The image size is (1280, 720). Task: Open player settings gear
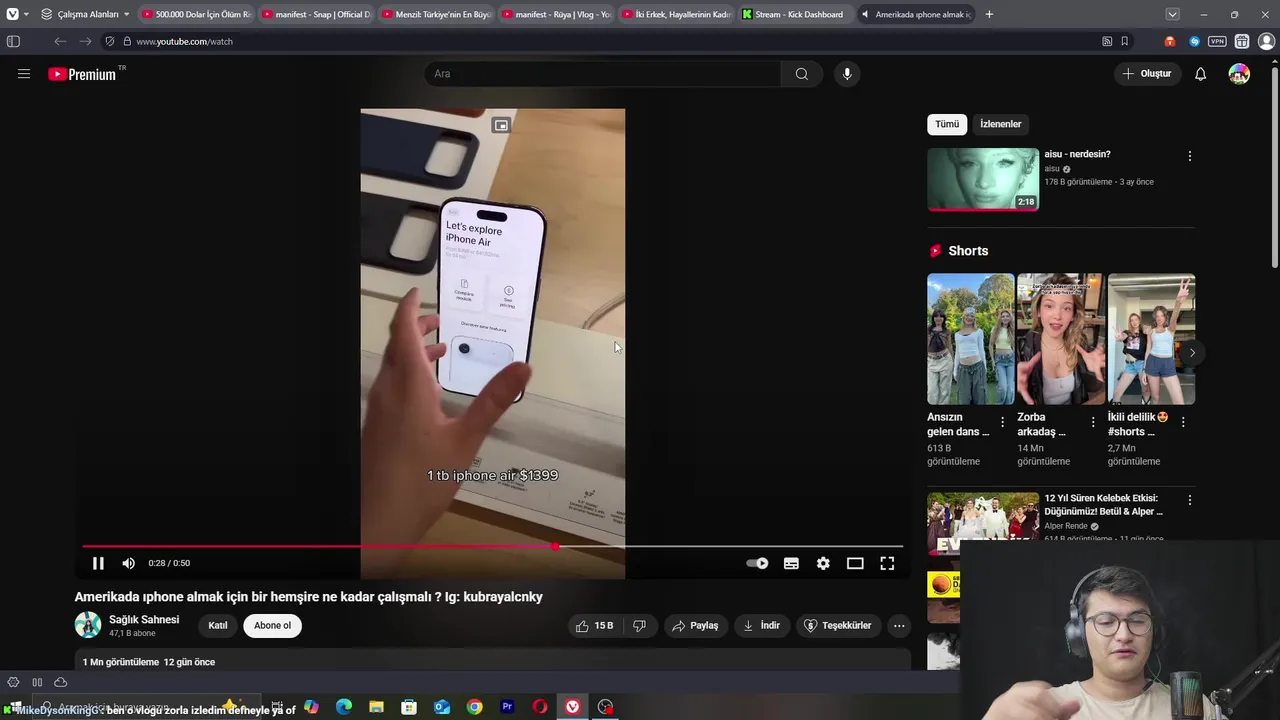[x=823, y=563]
